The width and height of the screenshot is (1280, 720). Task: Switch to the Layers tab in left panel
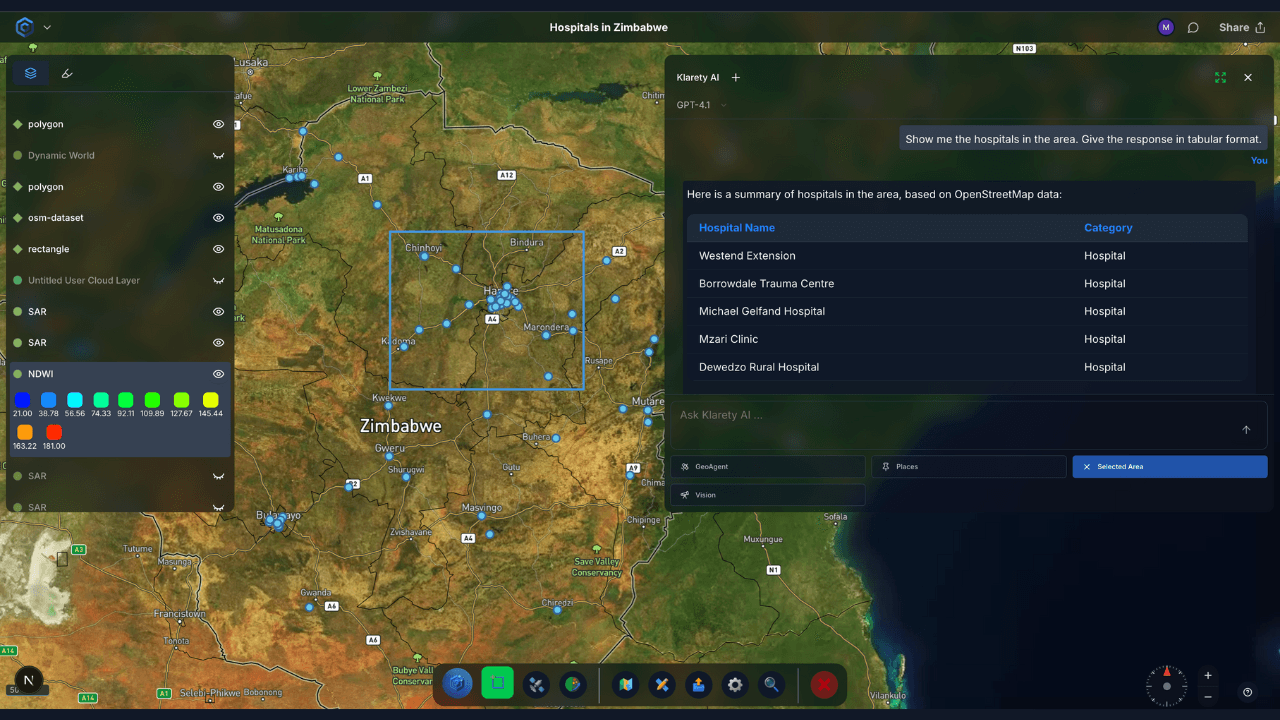[31, 73]
